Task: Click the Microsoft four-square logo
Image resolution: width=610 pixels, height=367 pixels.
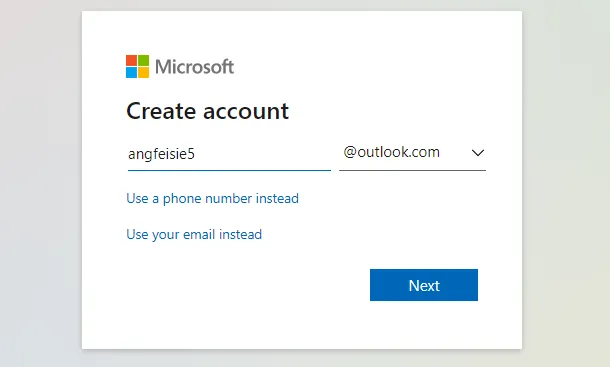Action: click(137, 67)
